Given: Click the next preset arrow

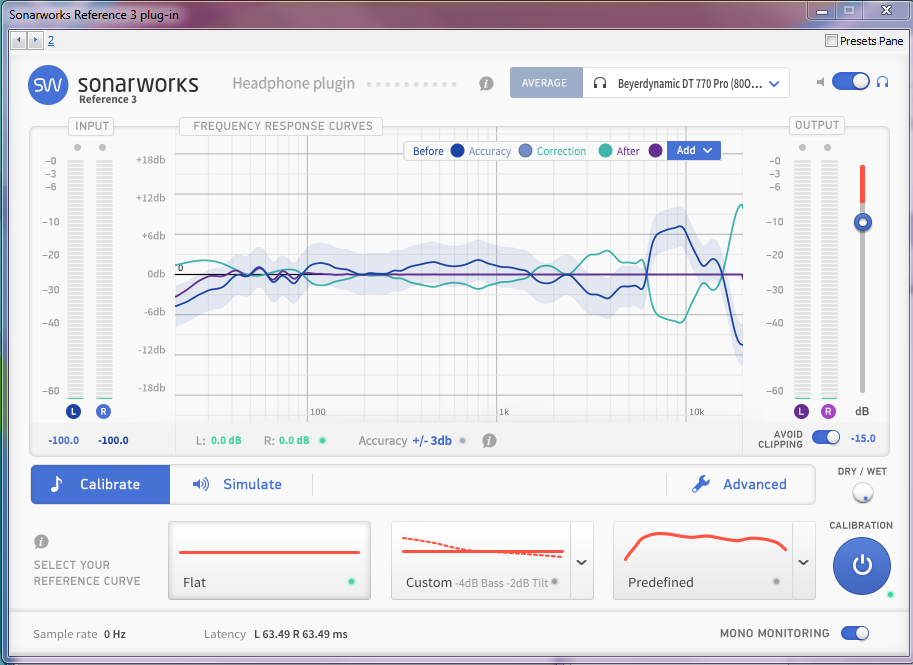Looking at the screenshot, I should (35, 40).
